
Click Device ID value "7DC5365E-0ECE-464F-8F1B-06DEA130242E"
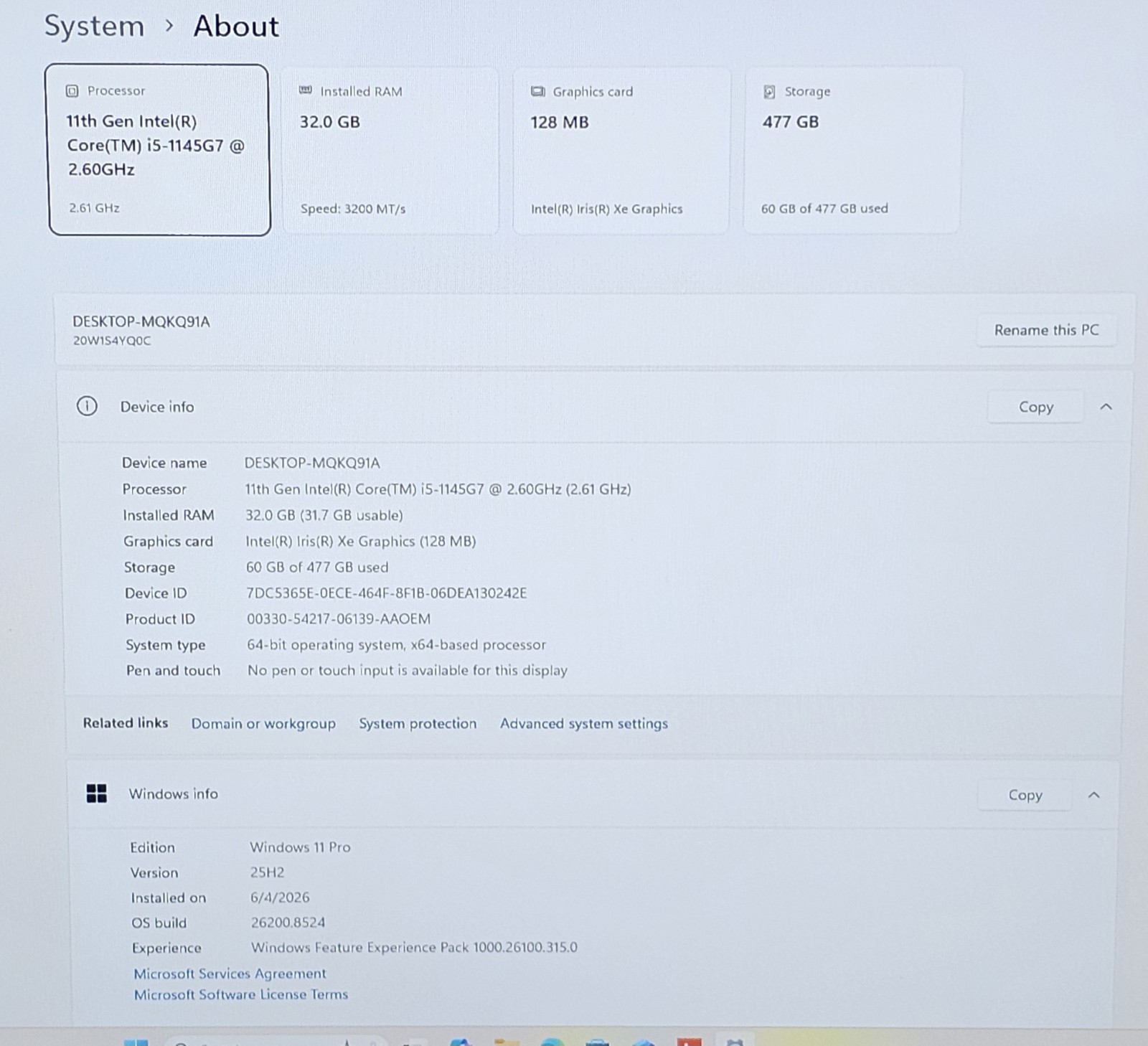pos(387,593)
